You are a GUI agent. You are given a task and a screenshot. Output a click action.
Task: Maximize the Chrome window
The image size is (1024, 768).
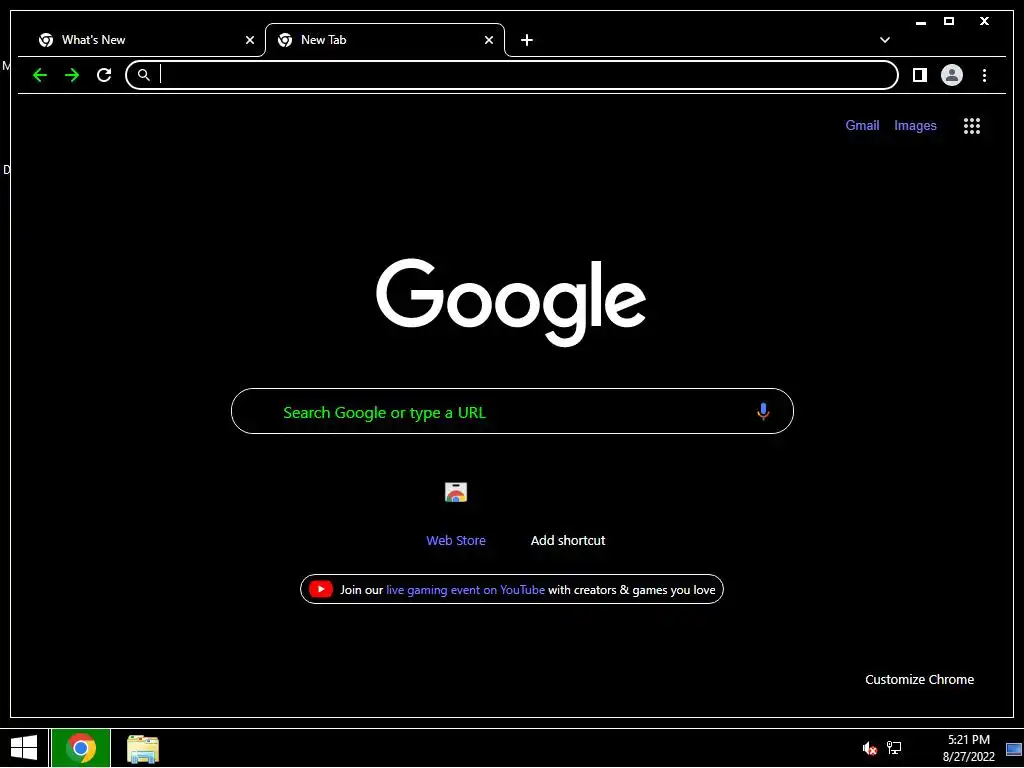[949, 22]
